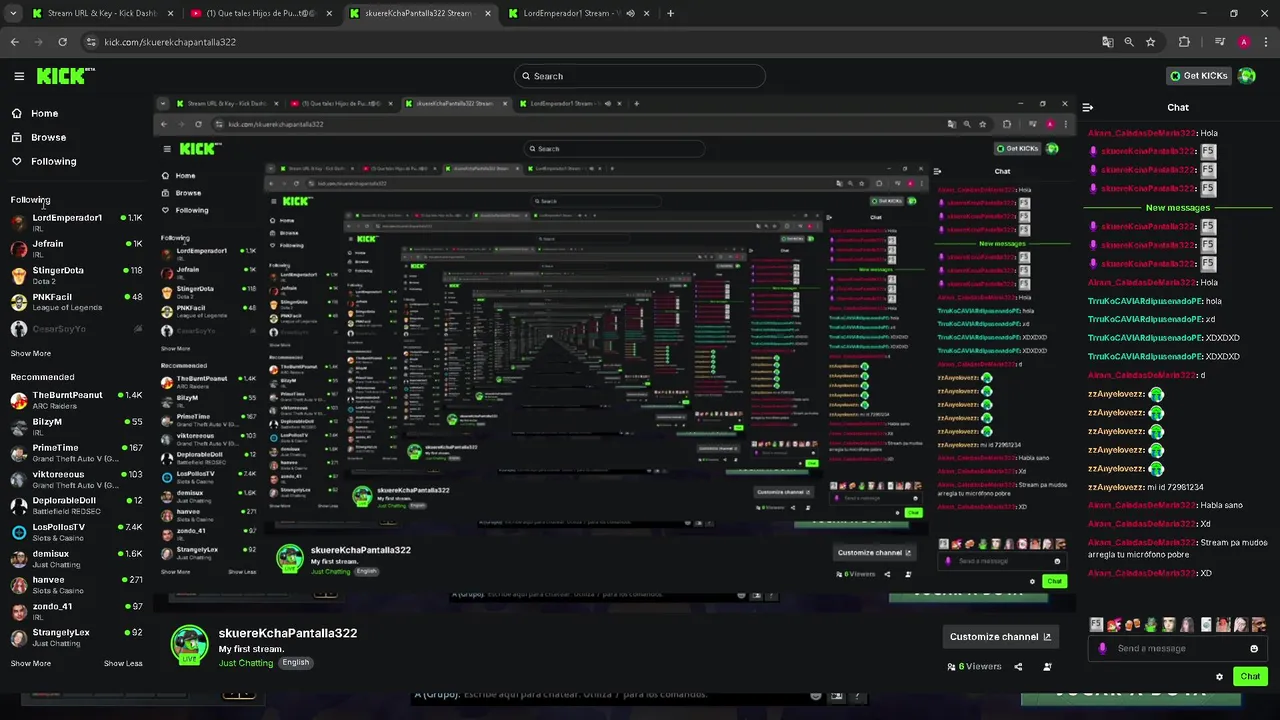Click the purple identity icon in message box
The image size is (1280, 720).
point(1102,648)
